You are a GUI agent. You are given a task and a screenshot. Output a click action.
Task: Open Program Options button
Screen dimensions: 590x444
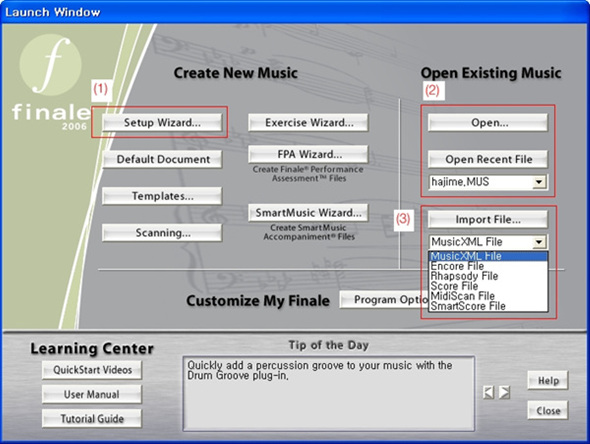pyautogui.click(x=384, y=300)
